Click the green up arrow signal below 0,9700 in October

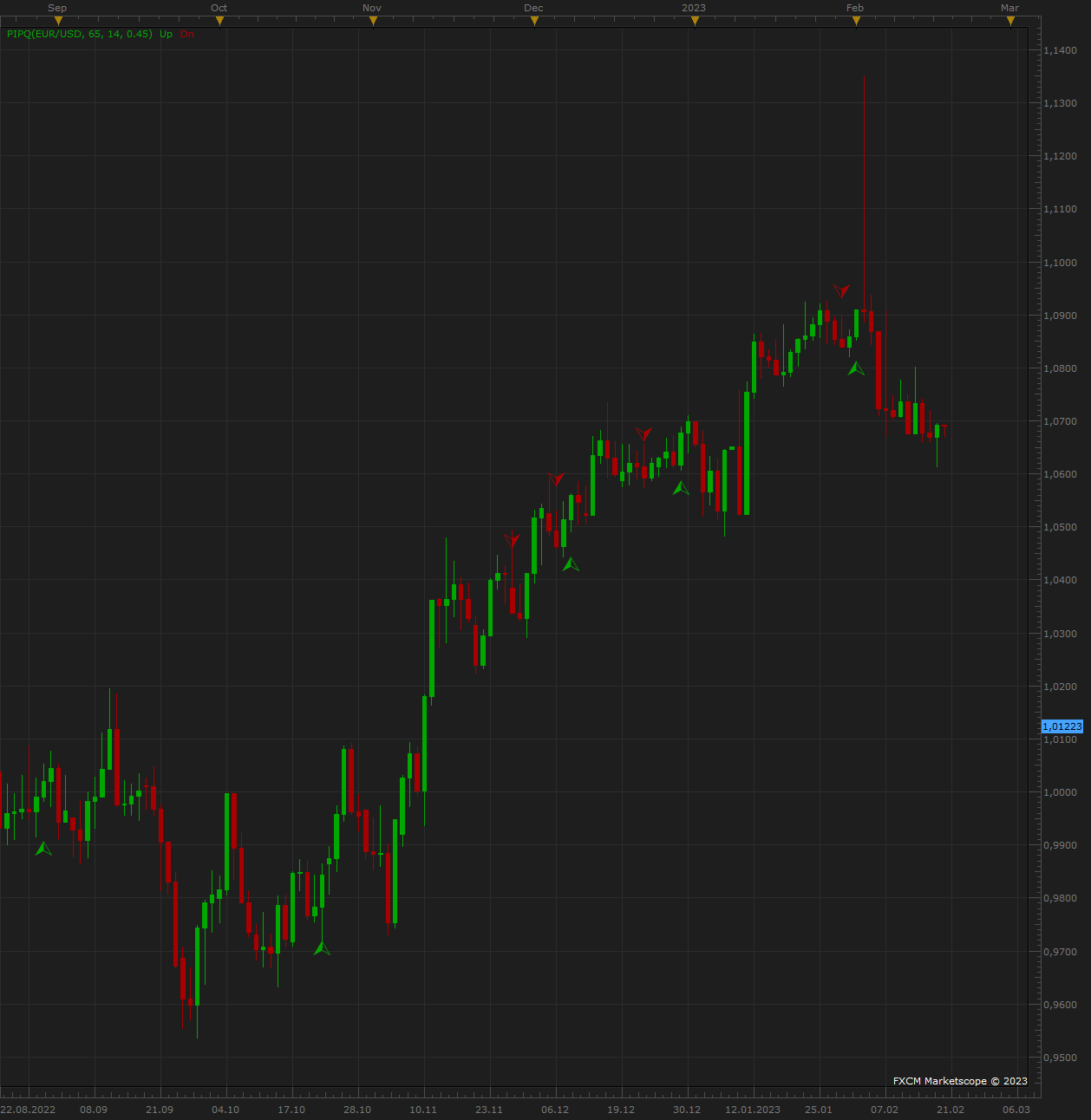coord(322,948)
